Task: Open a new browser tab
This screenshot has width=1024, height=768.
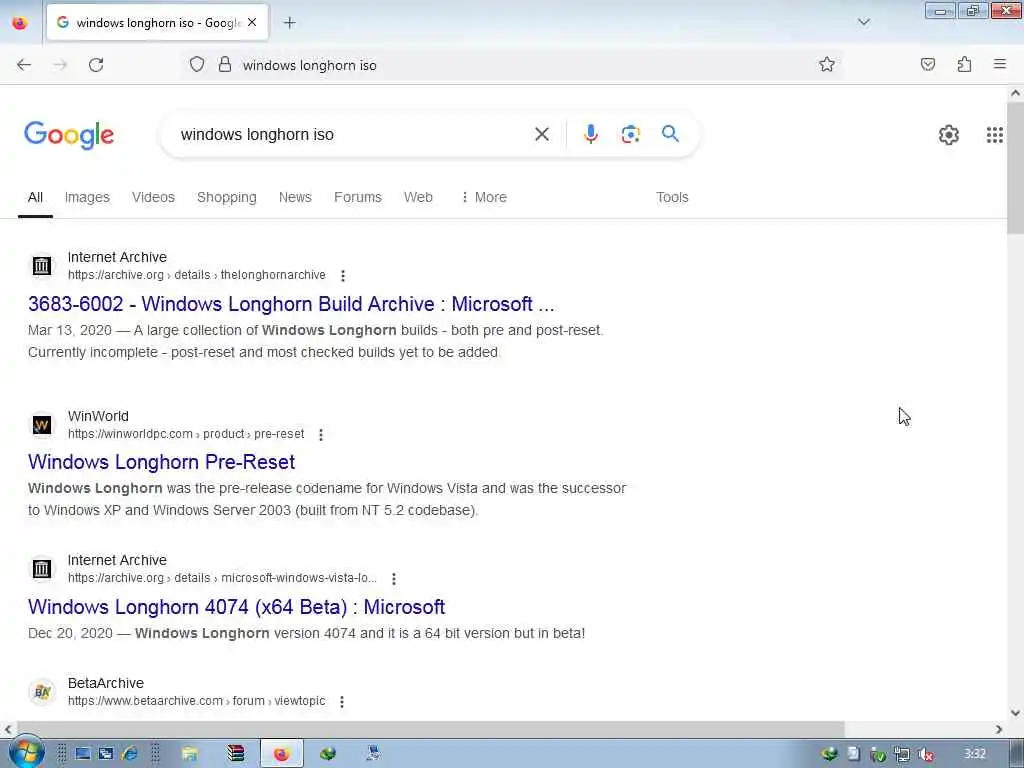Action: click(x=289, y=23)
